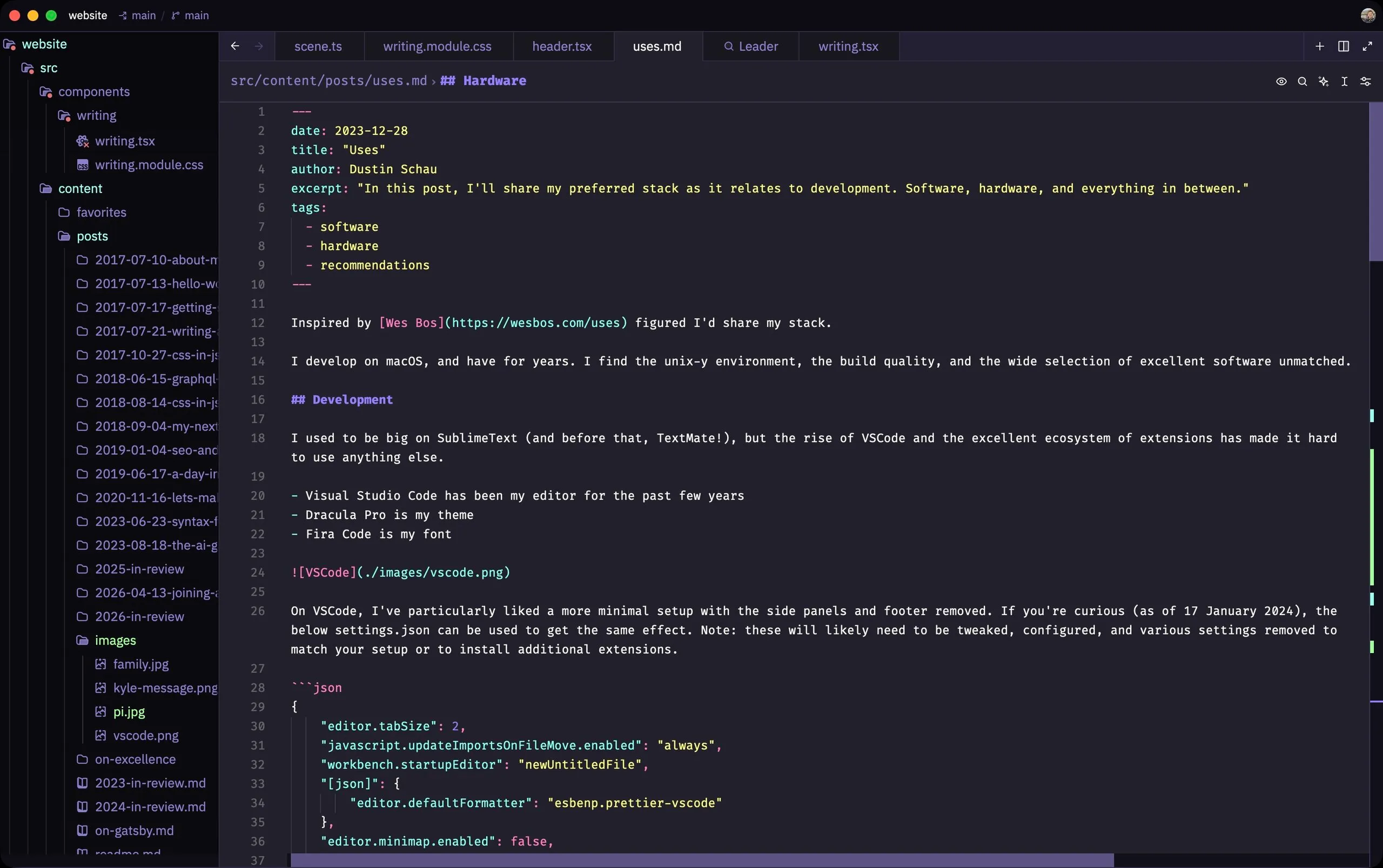Collapse the components folder
The image size is (1383, 868).
click(x=84, y=92)
